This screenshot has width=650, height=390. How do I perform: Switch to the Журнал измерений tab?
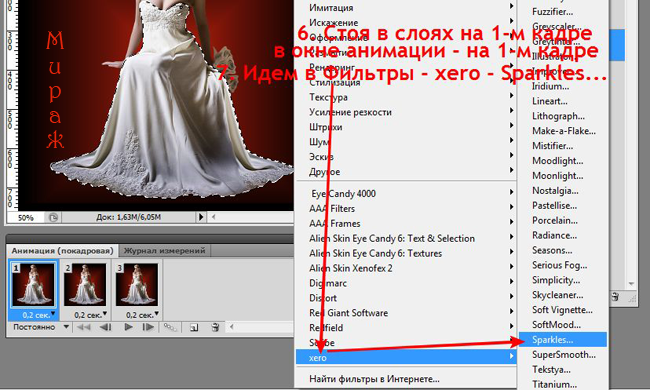tap(165, 250)
